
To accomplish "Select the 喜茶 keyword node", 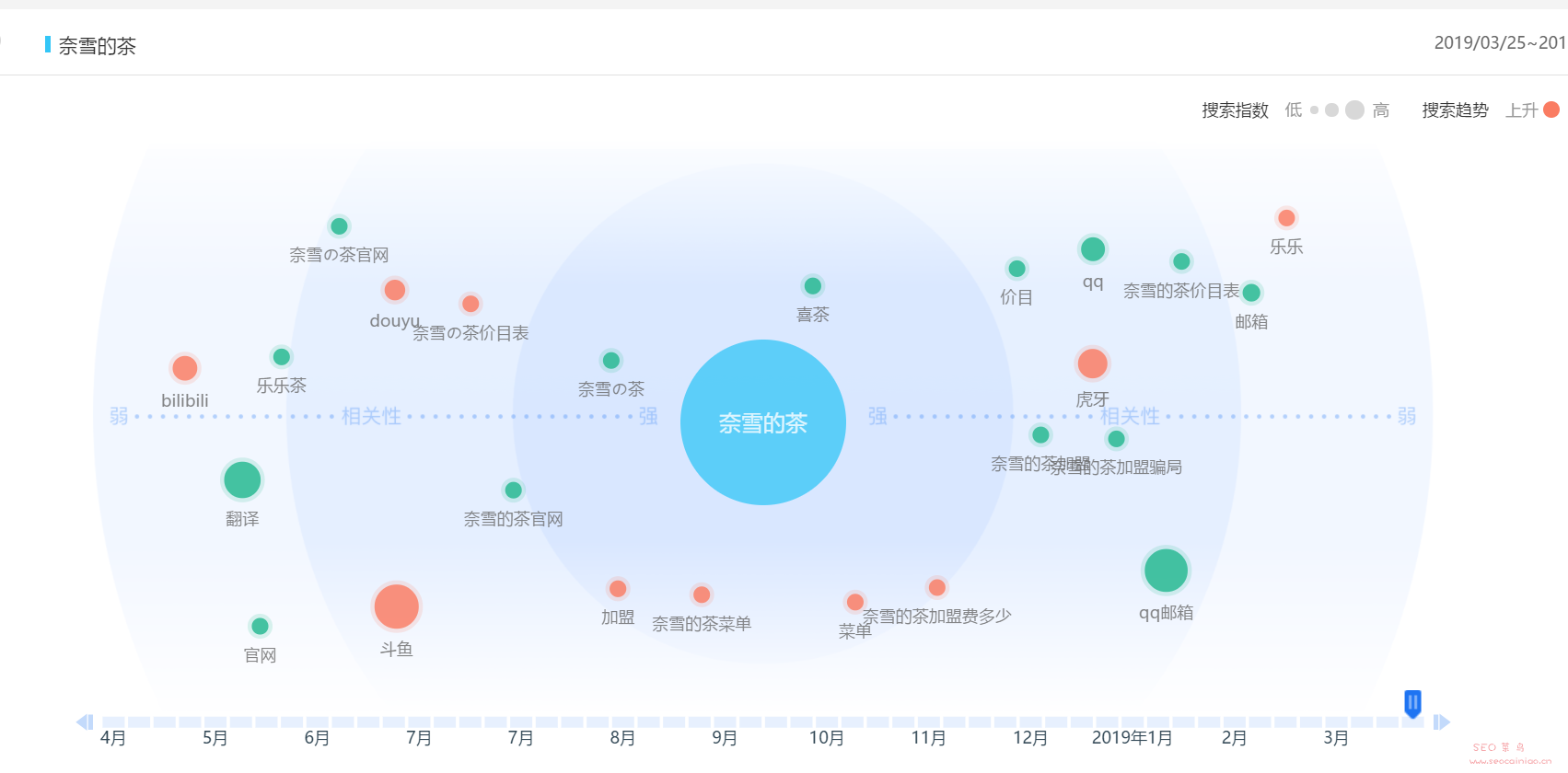I will [x=812, y=286].
